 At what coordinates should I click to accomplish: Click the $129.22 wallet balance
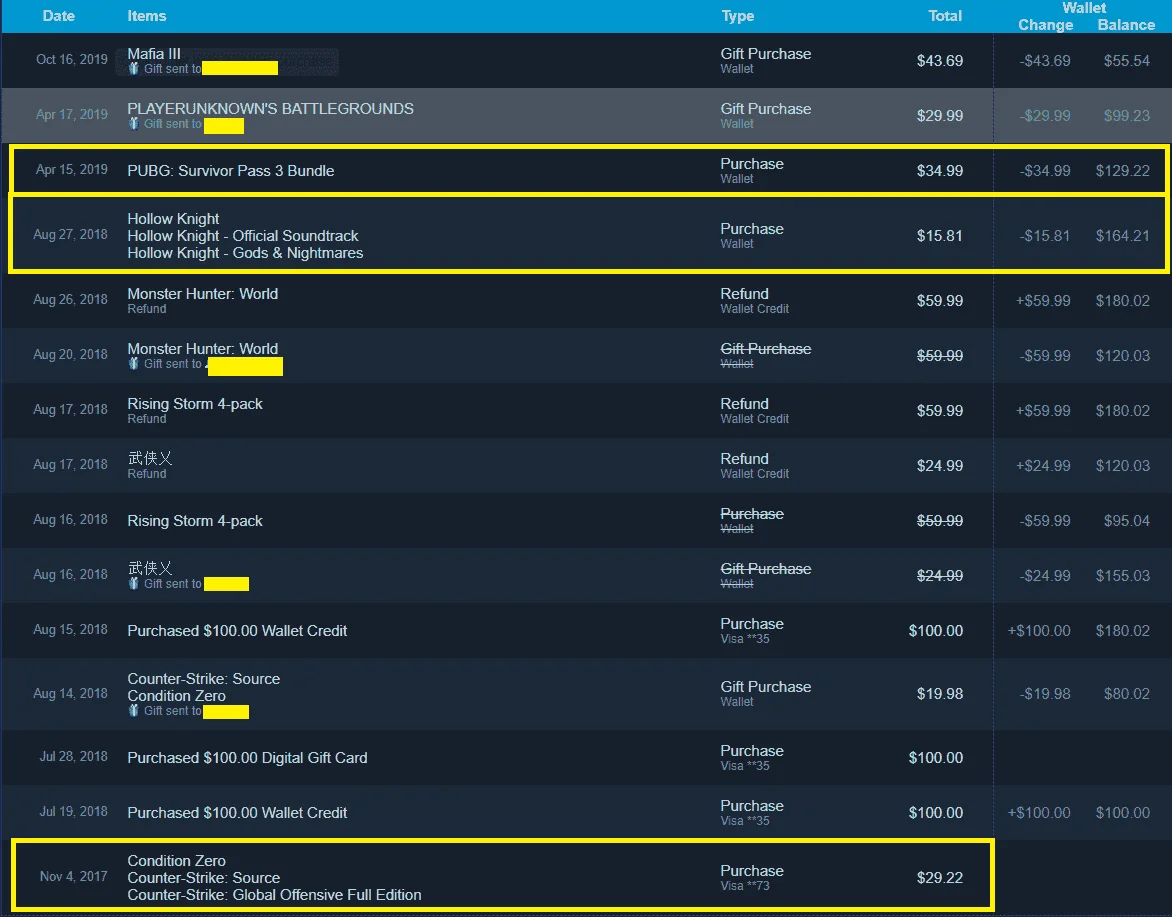pyautogui.click(x=1123, y=170)
